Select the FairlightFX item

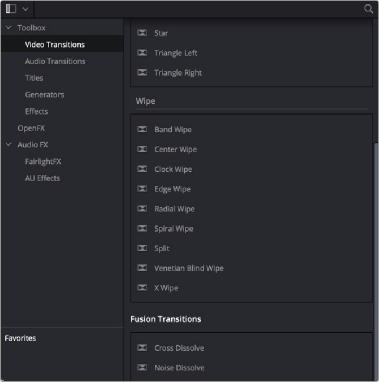(x=43, y=161)
